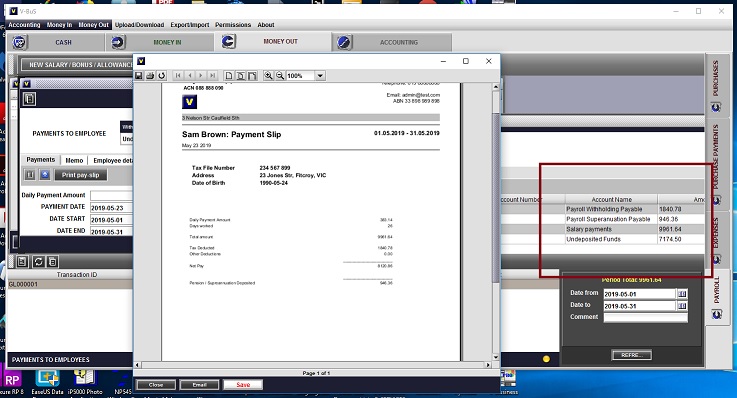
Task: Print the payment slip via printer icon
Action: pos(150,76)
